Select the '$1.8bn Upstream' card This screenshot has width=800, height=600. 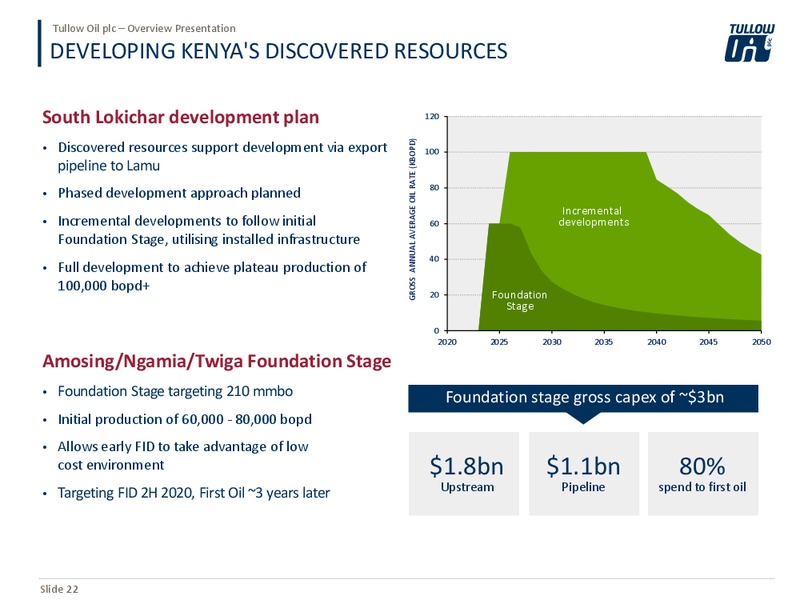click(x=464, y=473)
